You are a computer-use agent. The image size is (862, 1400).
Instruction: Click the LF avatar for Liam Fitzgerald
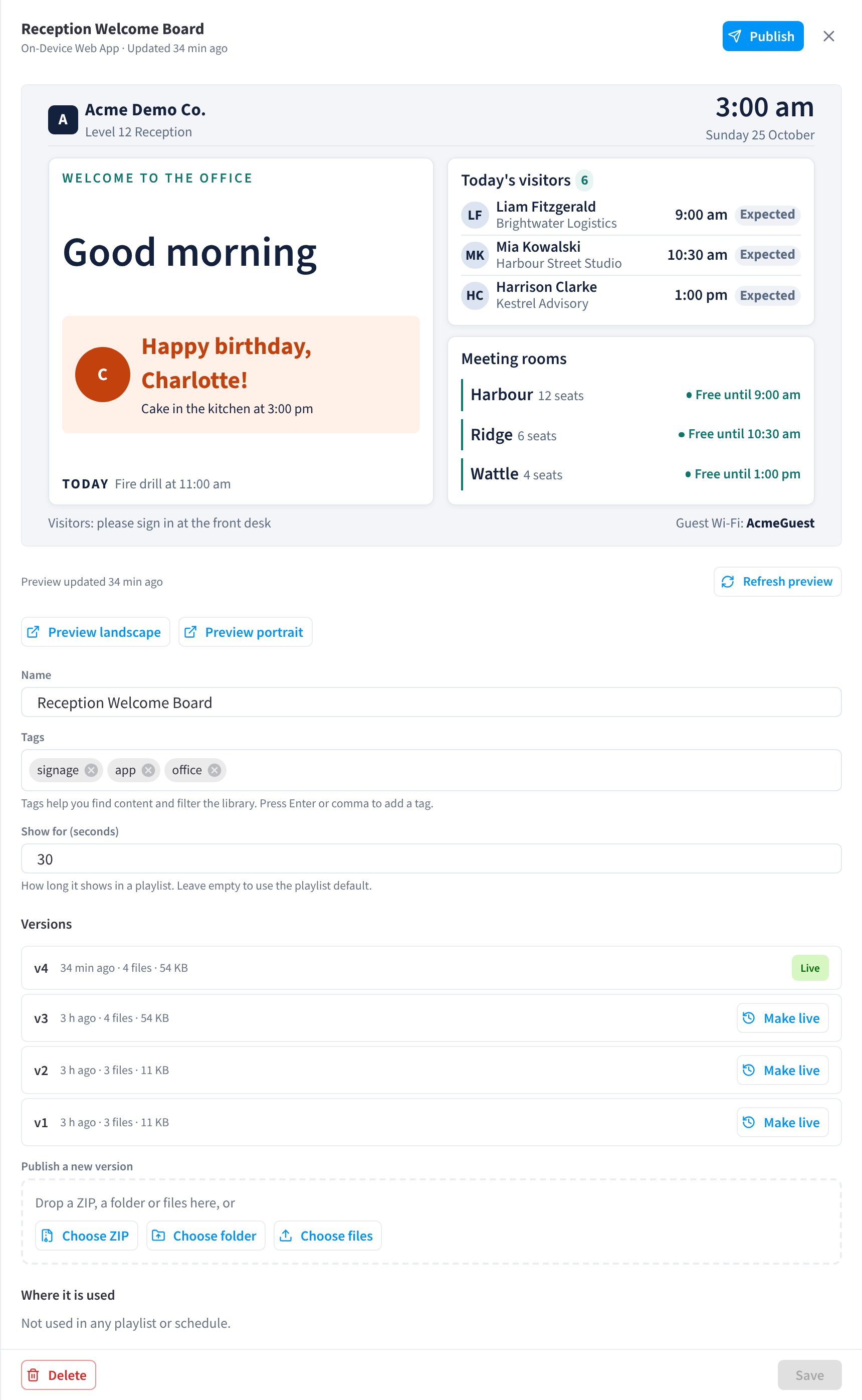click(x=474, y=215)
